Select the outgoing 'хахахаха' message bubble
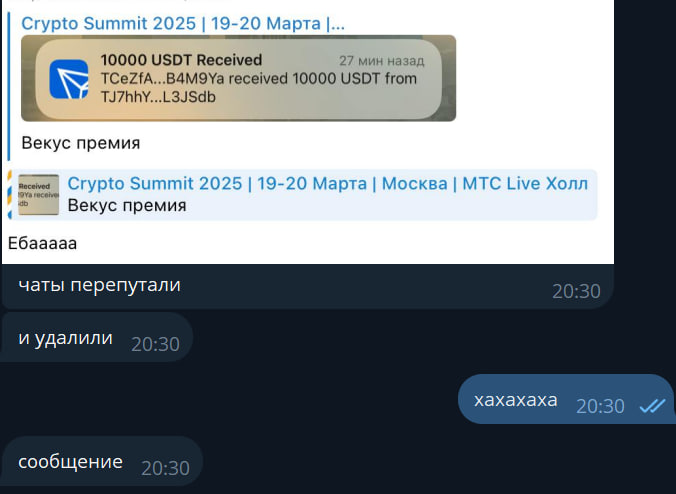Image resolution: width=676 pixels, height=494 pixels. click(566, 399)
